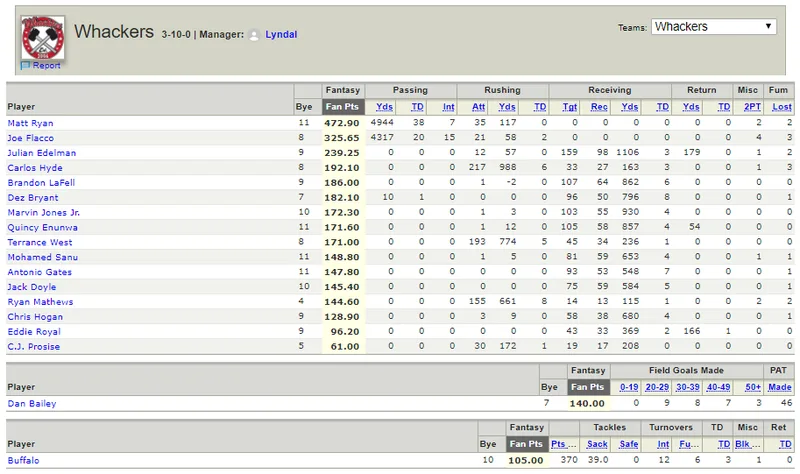Sort by 30-39 field goals column
This screenshot has width=800, height=474.
tap(688, 387)
